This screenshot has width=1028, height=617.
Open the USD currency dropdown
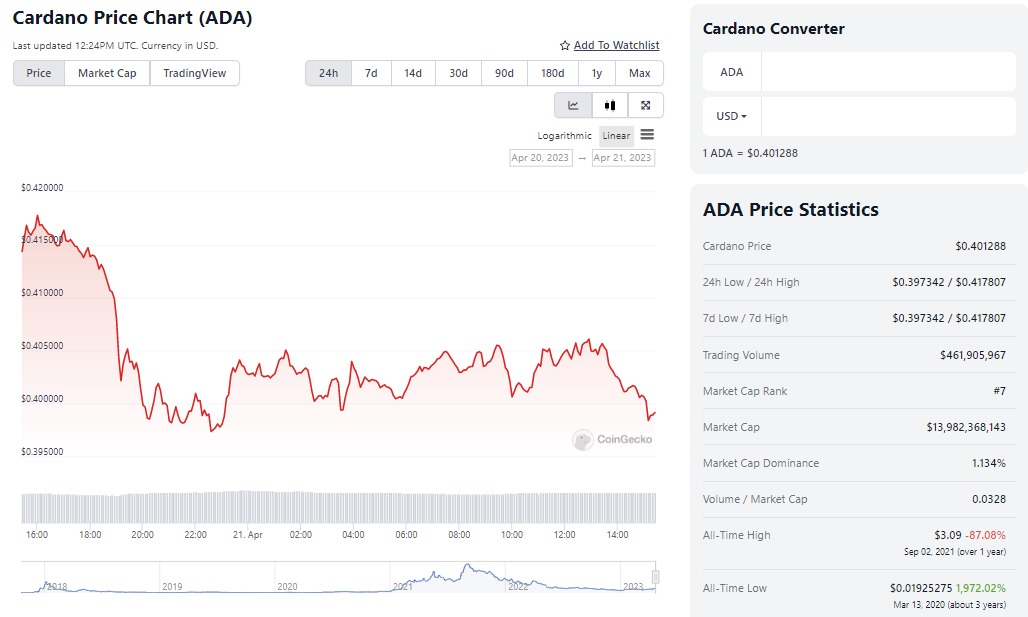coord(731,116)
